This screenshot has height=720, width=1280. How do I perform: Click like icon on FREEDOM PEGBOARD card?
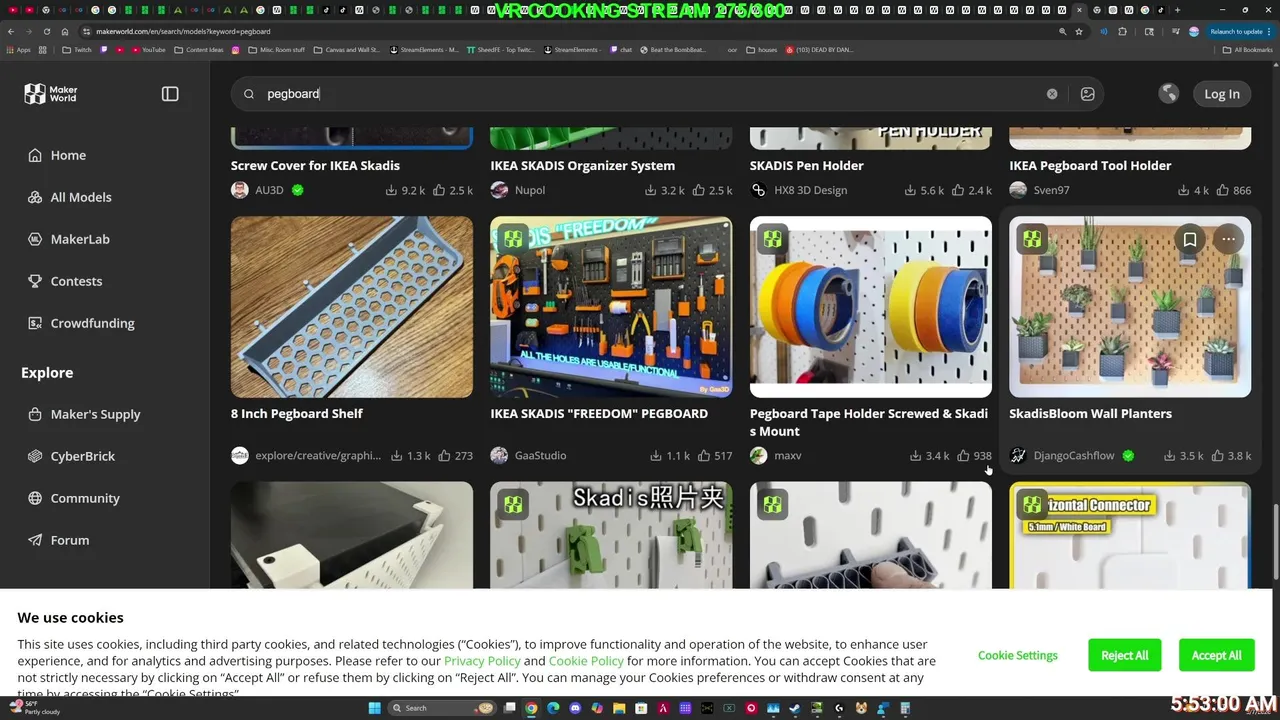point(704,455)
